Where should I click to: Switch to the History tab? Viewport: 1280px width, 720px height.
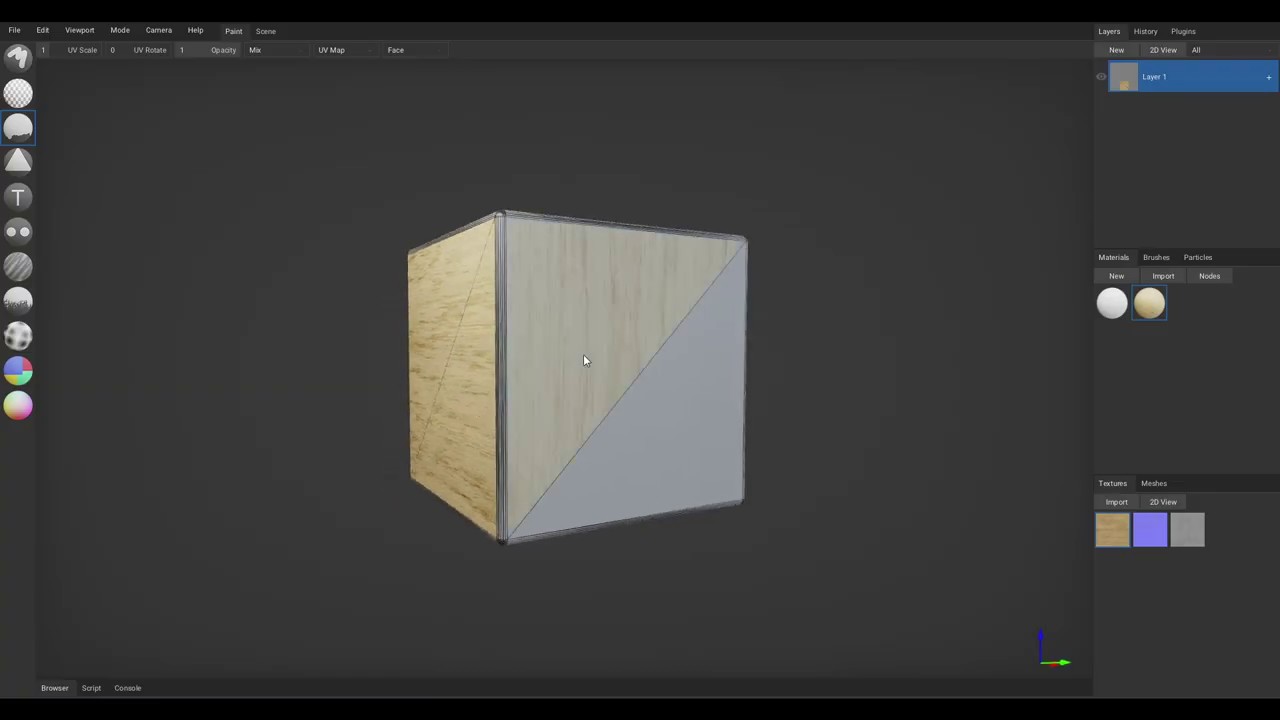tap(1145, 31)
